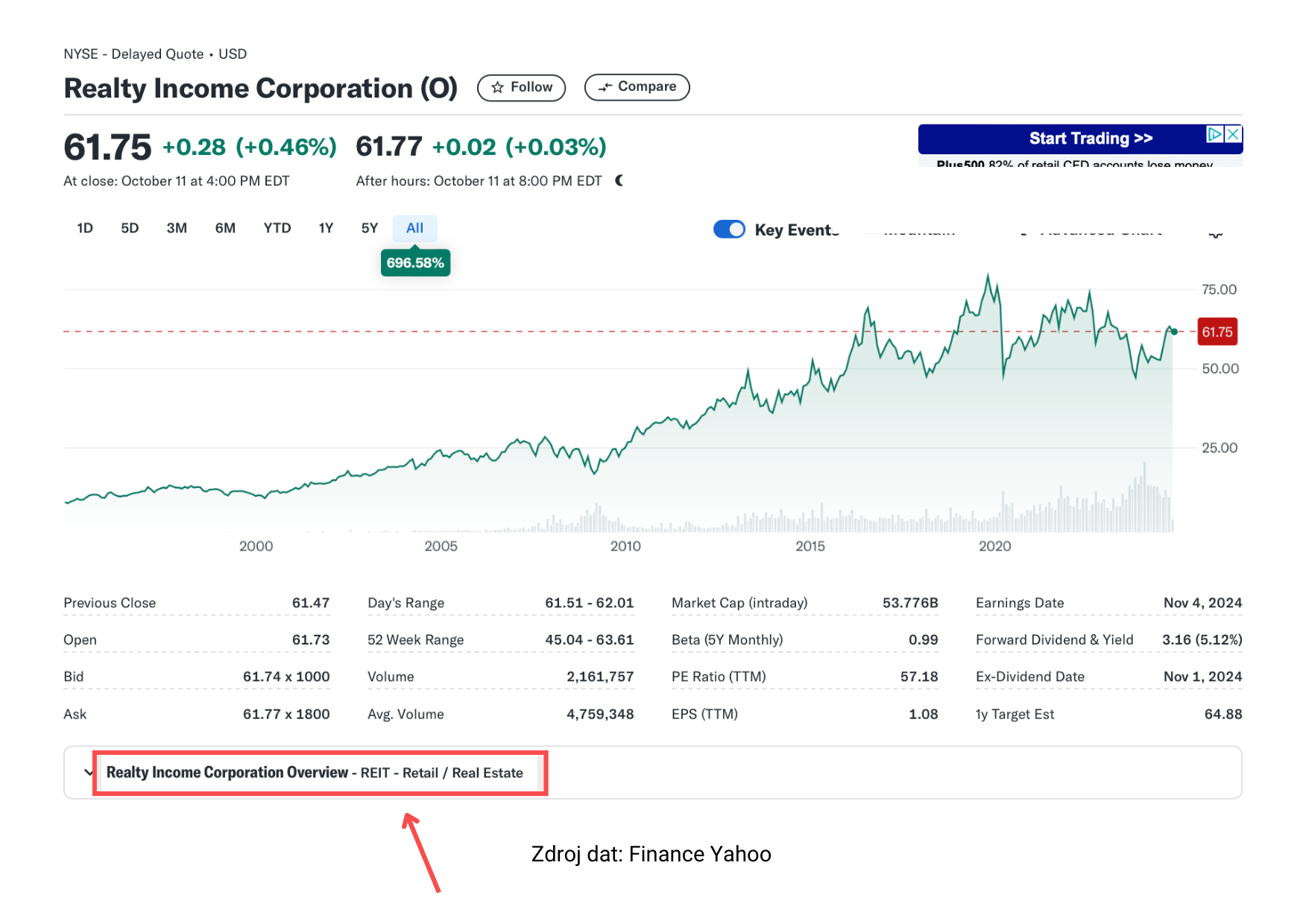Click the +0.02 (+0.03%) after-hours change
The image size is (1303, 924).
click(519, 147)
